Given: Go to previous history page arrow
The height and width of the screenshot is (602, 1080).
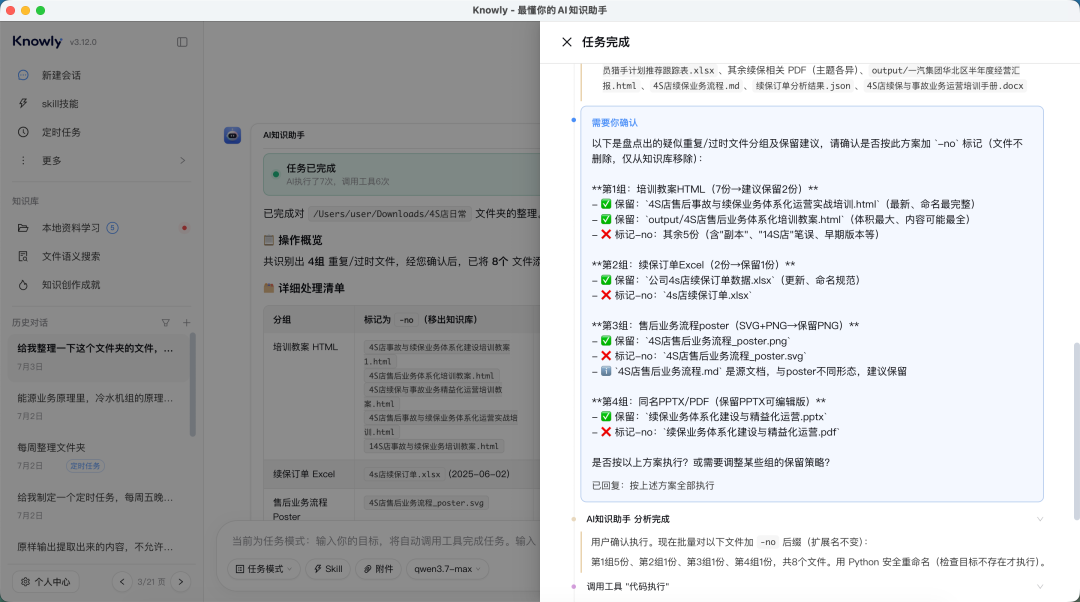Looking at the screenshot, I should [122, 582].
